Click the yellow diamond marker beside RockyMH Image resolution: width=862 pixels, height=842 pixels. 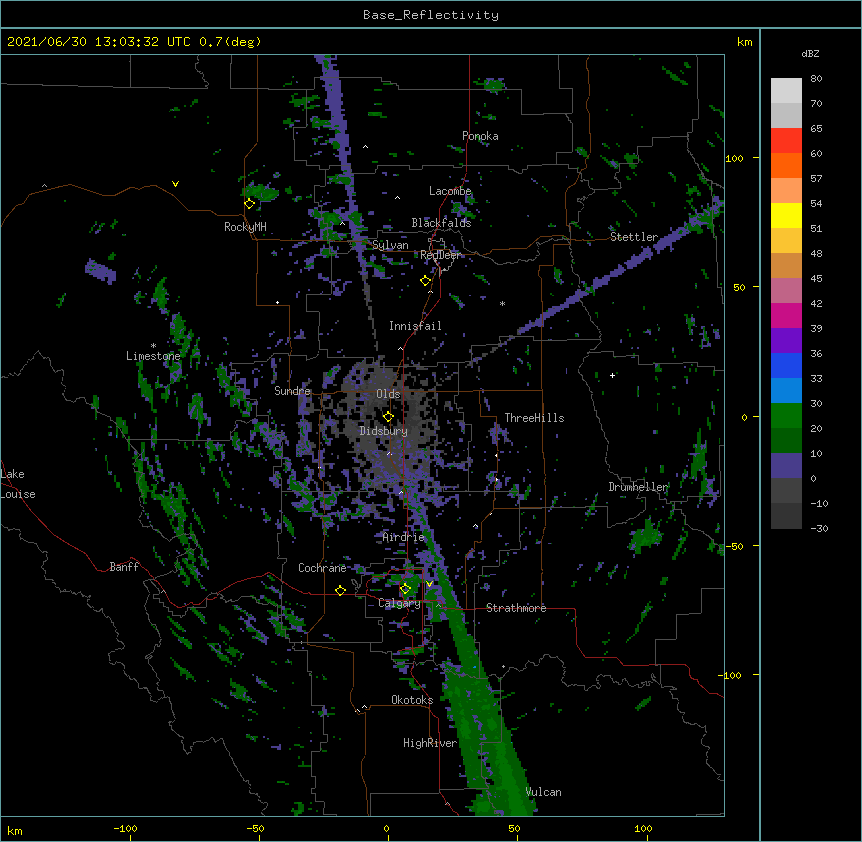(x=250, y=204)
